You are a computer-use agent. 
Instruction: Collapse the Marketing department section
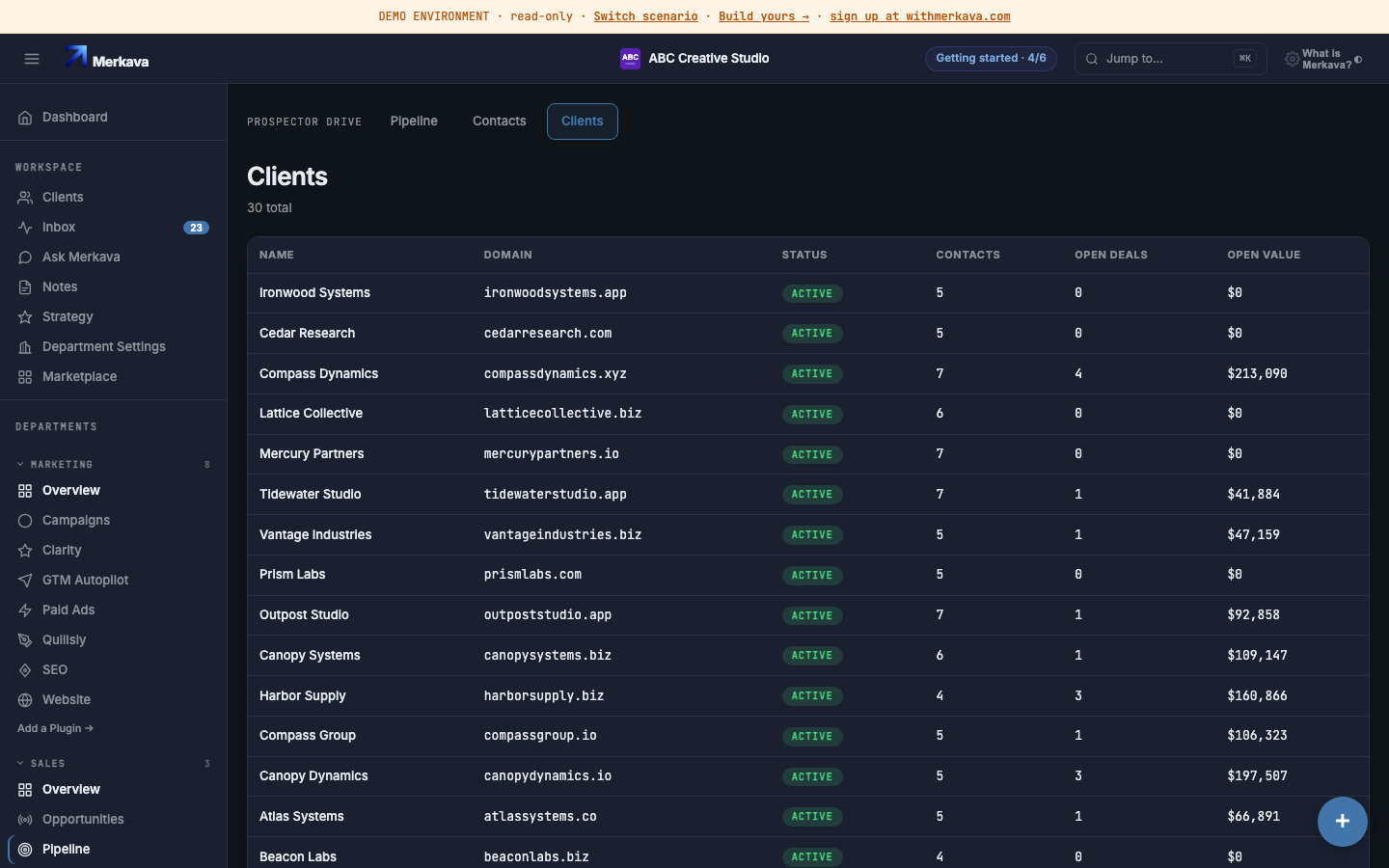113,465
